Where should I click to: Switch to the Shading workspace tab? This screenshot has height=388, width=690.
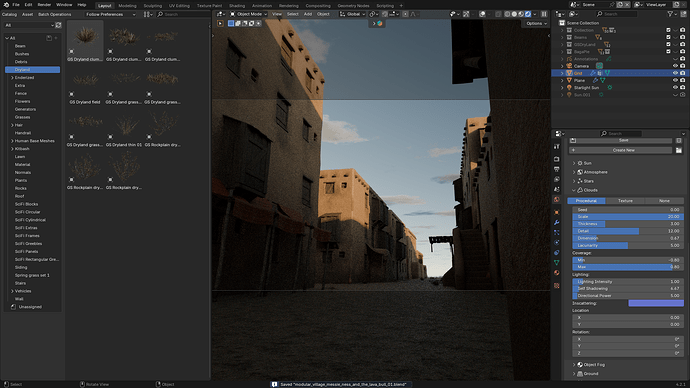[237, 6]
